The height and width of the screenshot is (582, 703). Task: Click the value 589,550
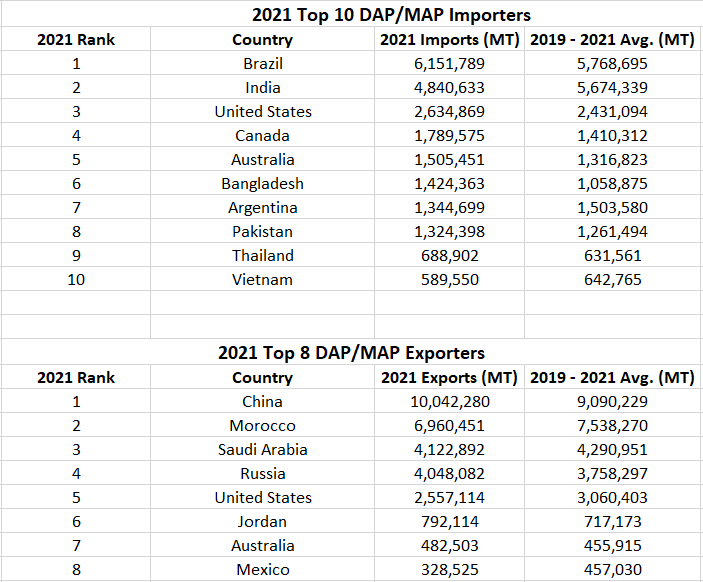click(x=450, y=279)
